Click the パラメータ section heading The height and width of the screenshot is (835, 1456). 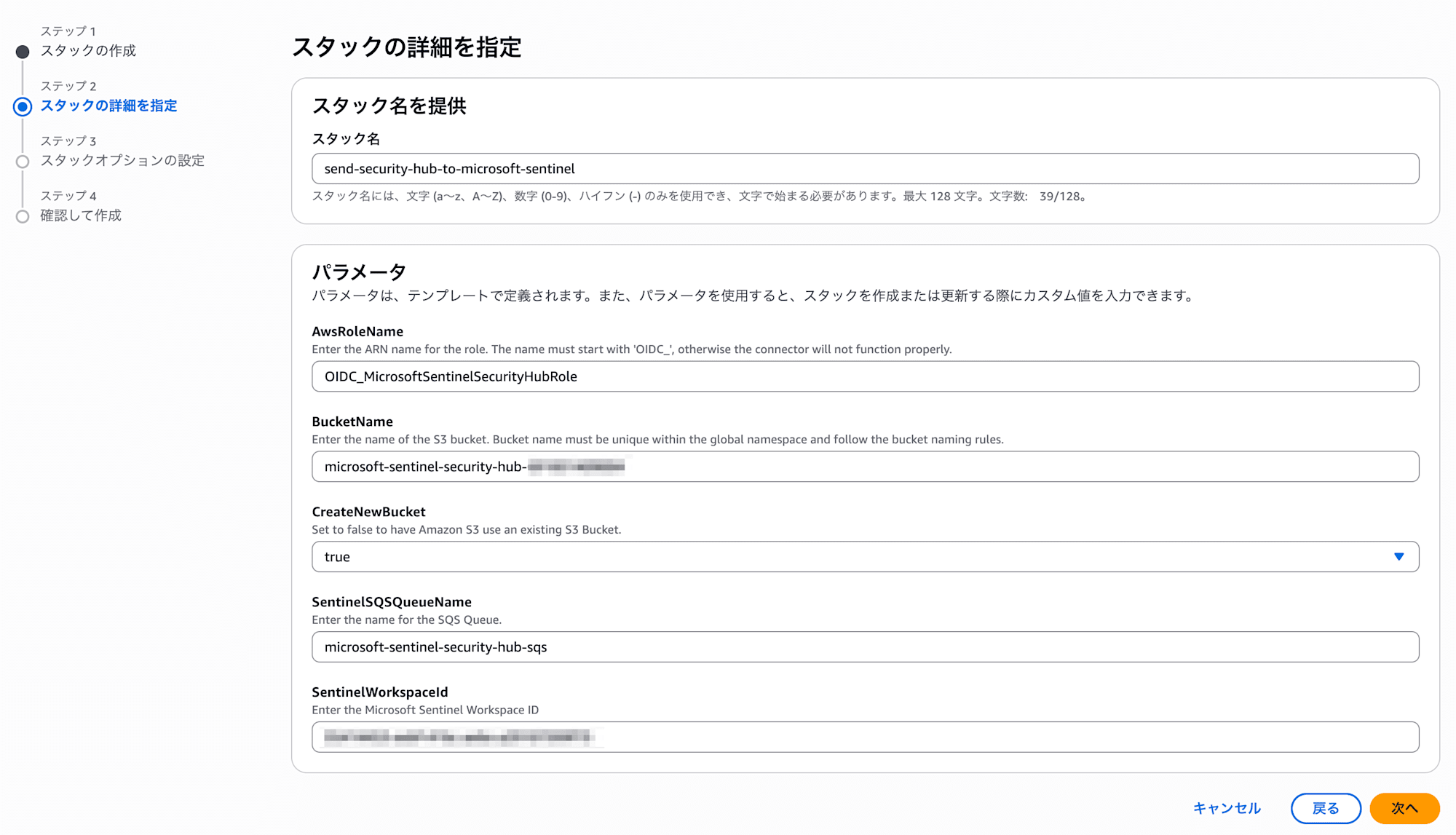[x=359, y=272]
